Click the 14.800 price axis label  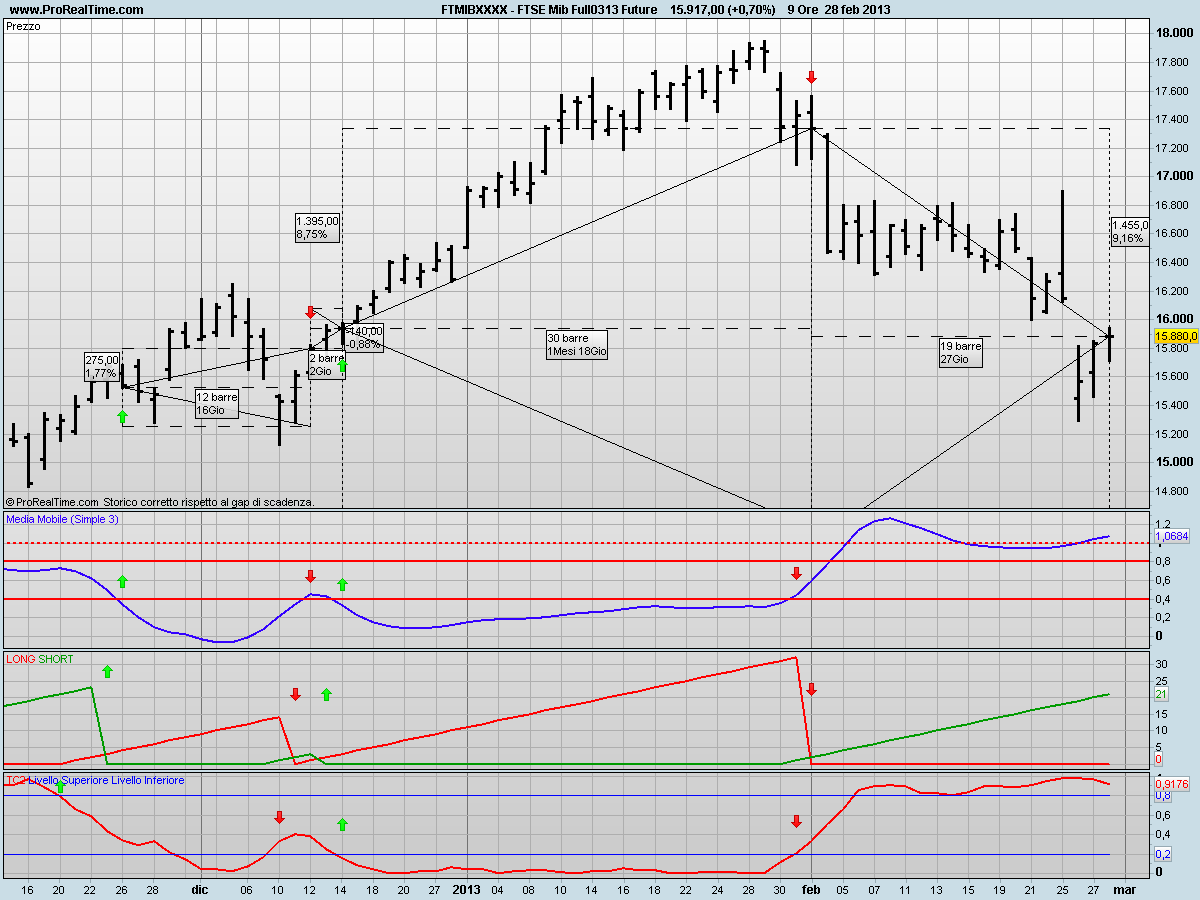tap(1174, 491)
